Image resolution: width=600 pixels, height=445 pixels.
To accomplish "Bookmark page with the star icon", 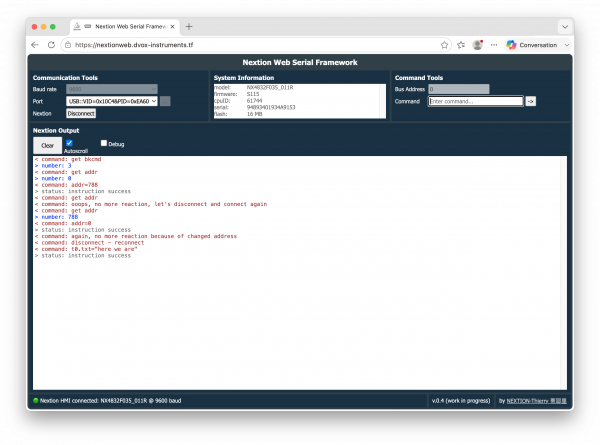I will click(444, 45).
